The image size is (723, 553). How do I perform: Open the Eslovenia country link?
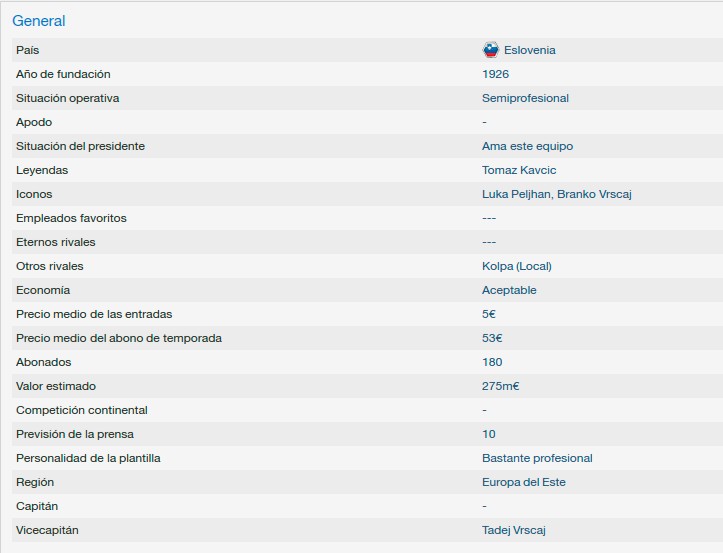529,50
